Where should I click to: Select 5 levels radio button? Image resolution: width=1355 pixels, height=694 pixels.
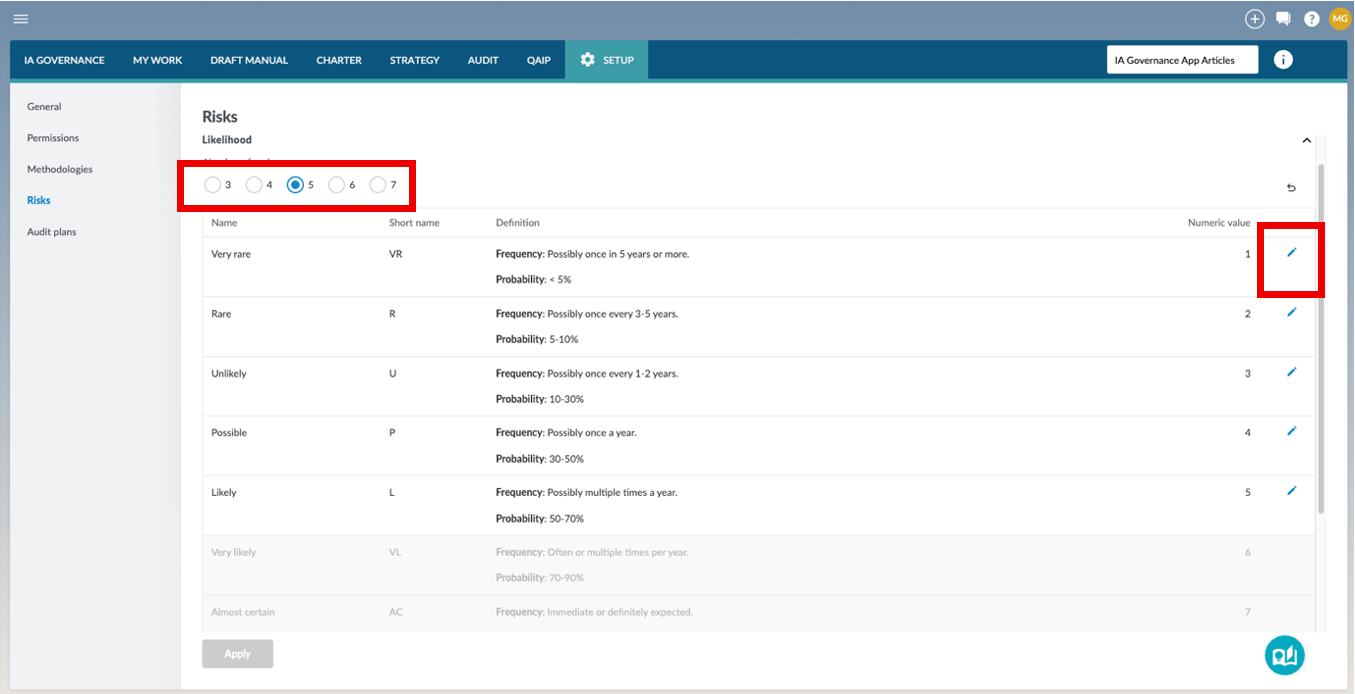point(295,185)
